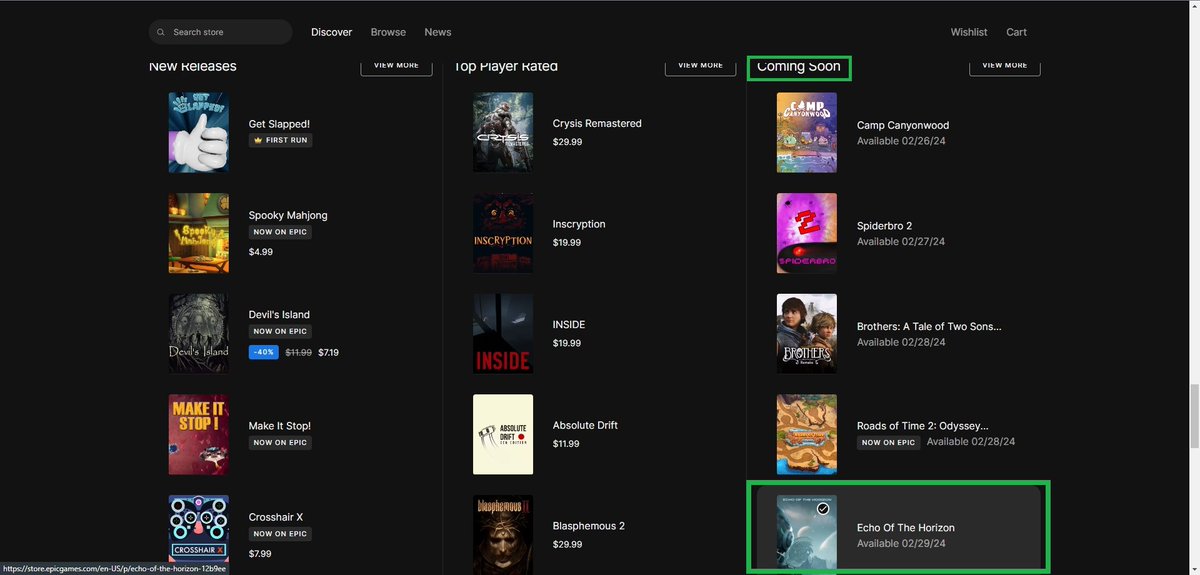Open Camp Canyonwood cover thumbnail

coord(807,132)
